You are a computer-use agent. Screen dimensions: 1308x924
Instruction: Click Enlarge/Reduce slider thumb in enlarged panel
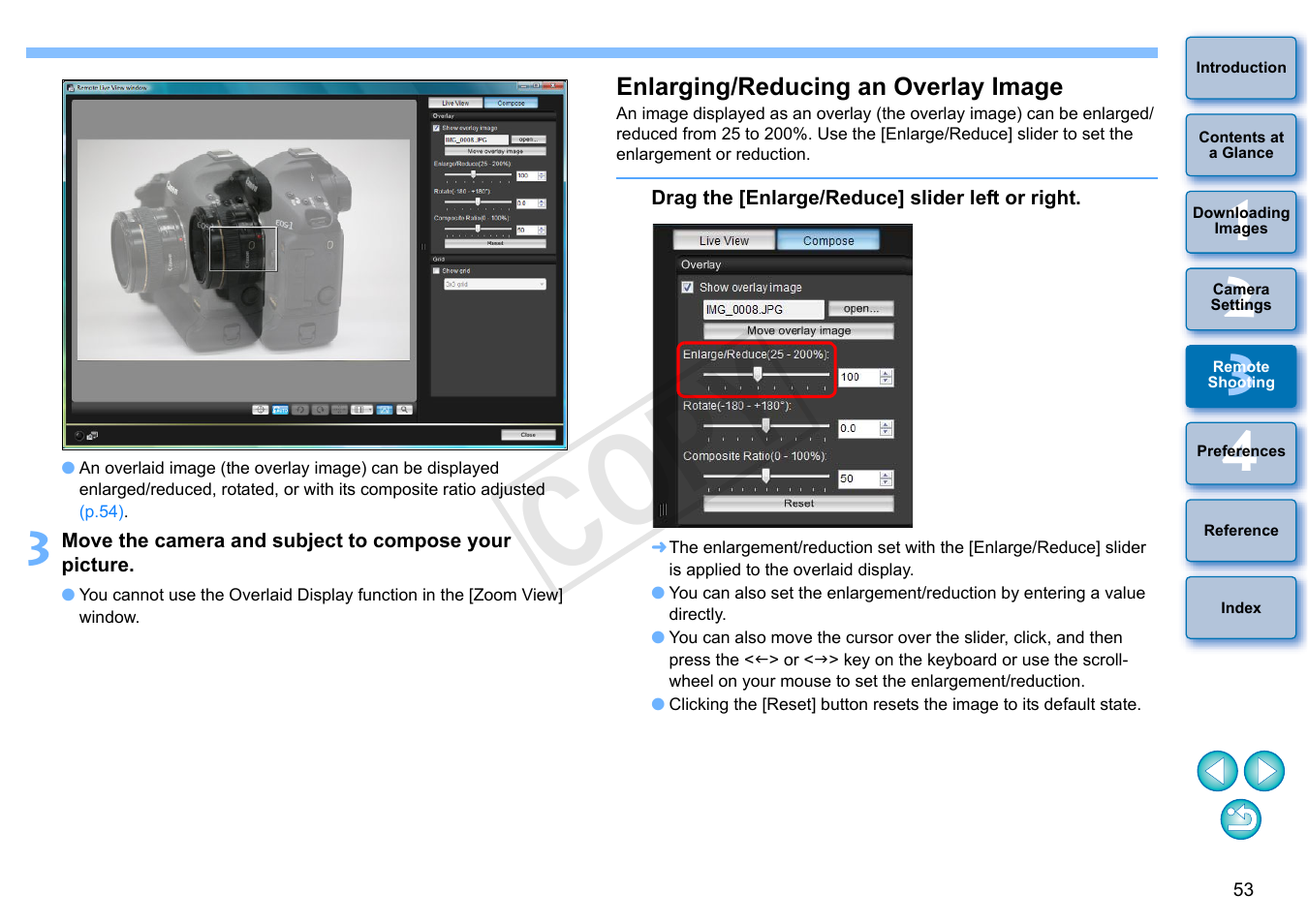pyautogui.click(x=758, y=374)
